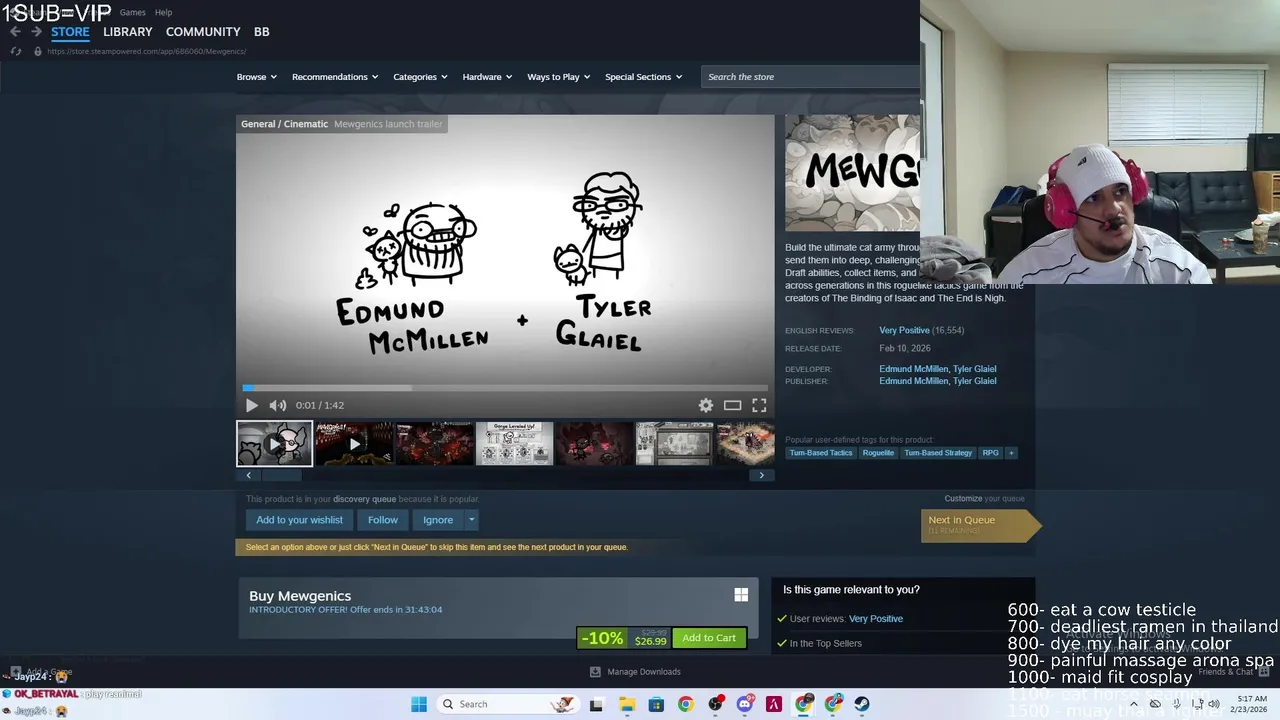
Task: Open the Top Sellers relevance link
Action: click(825, 643)
